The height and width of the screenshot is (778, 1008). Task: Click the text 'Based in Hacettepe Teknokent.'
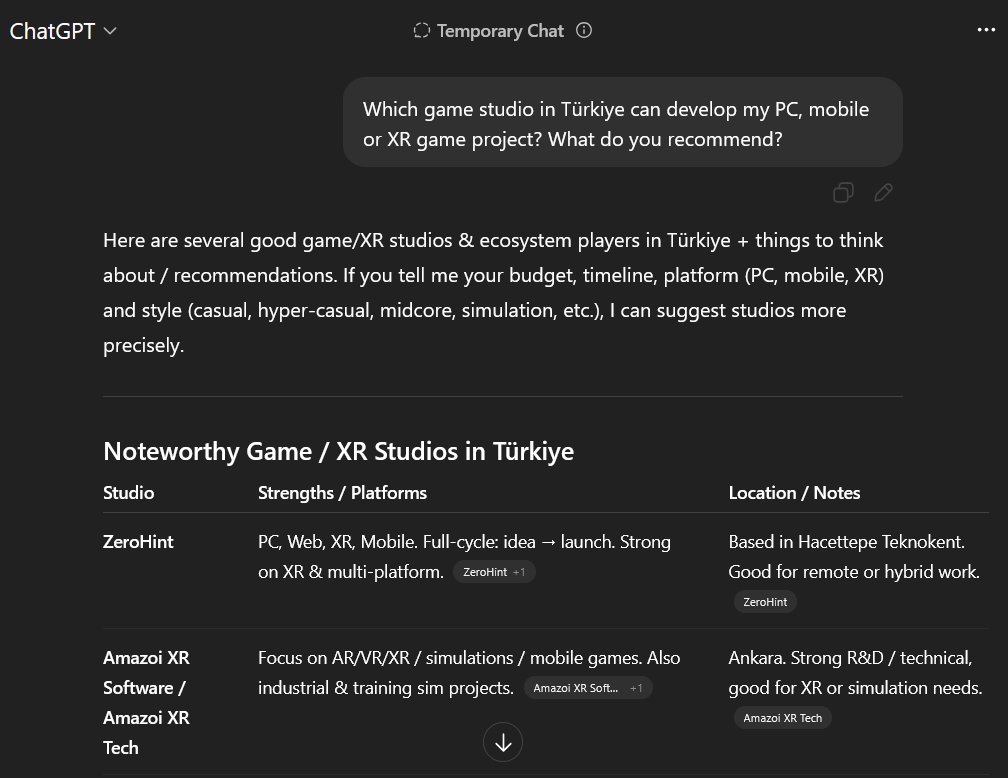click(847, 542)
